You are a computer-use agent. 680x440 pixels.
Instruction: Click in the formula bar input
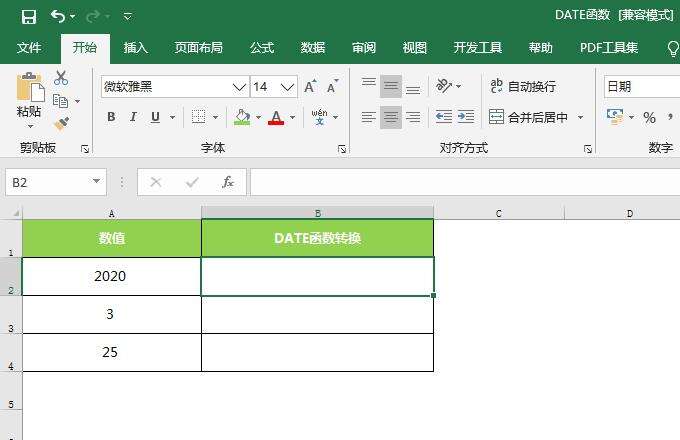coord(465,182)
